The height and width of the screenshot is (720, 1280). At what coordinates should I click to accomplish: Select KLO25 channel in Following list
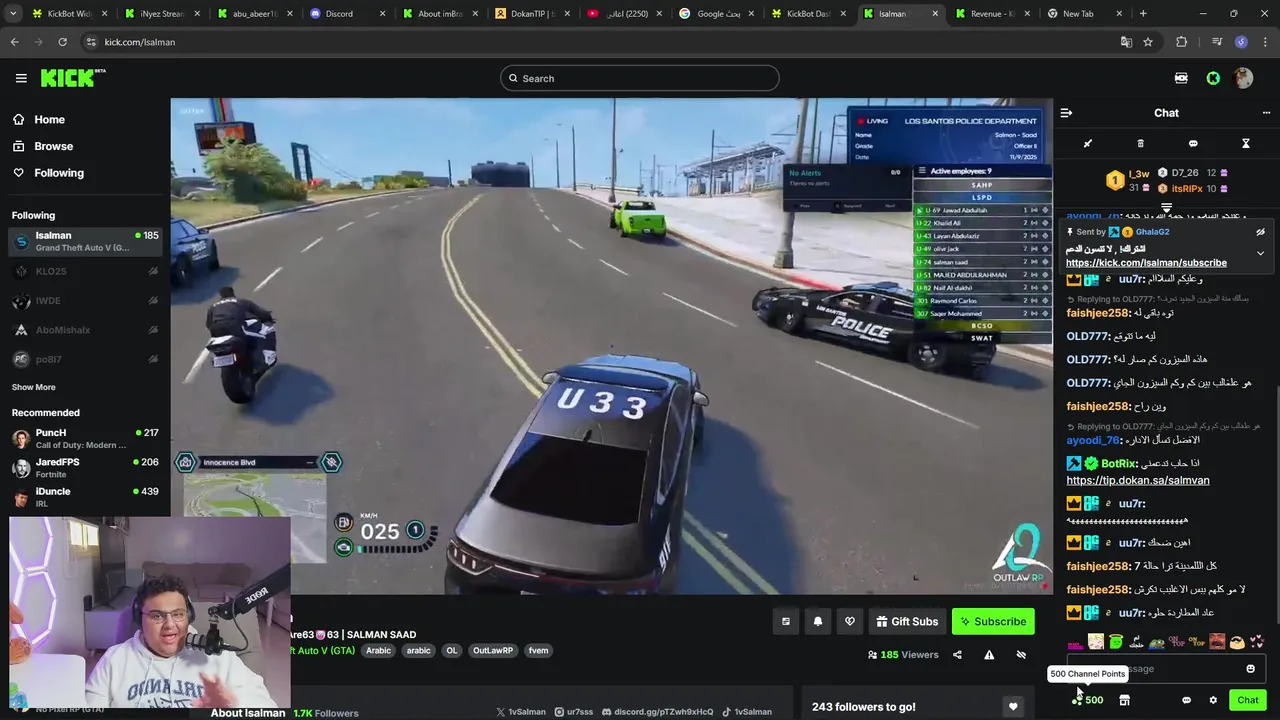point(85,271)
